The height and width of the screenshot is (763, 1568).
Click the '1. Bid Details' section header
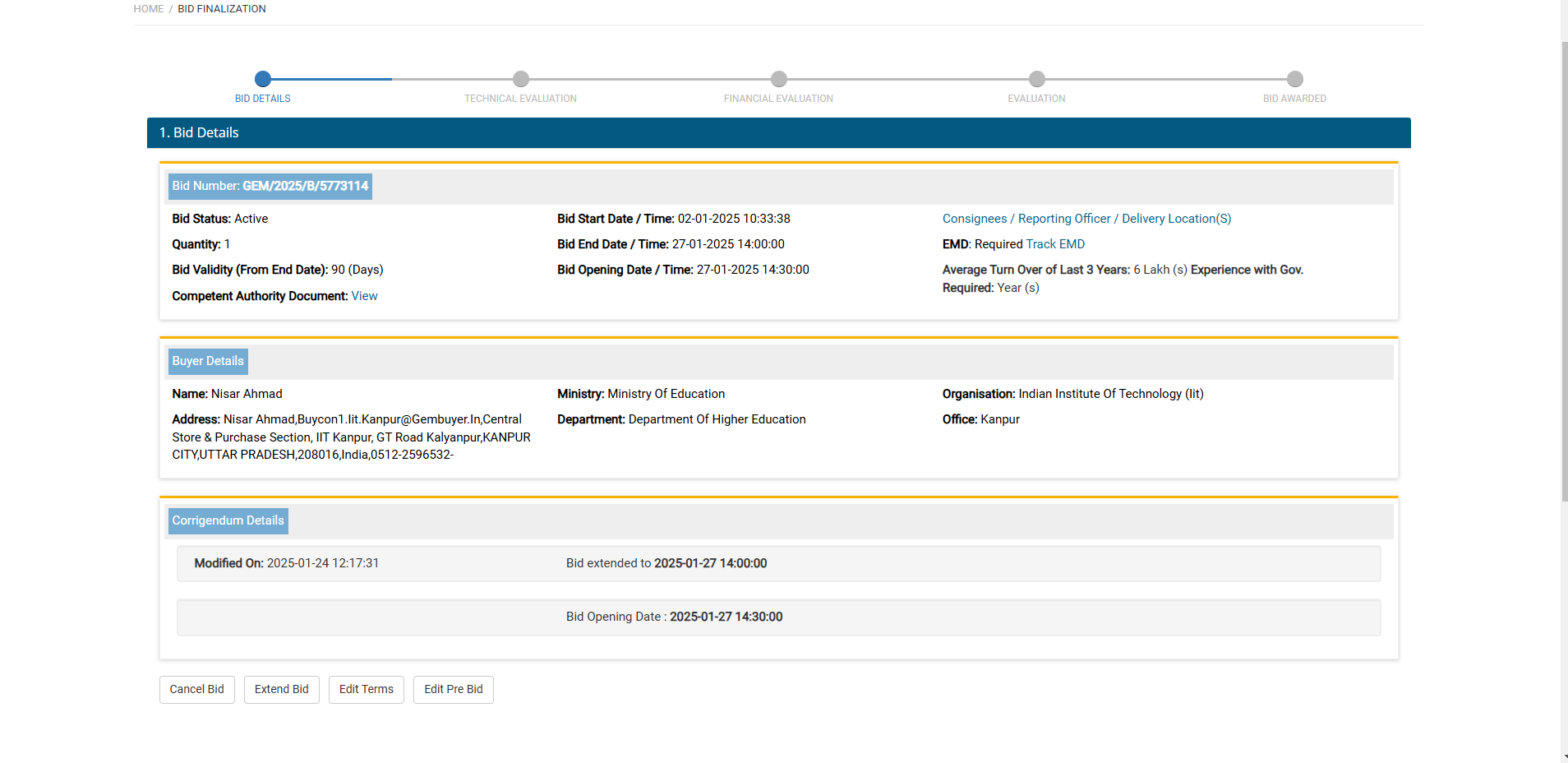pos(779,133)
